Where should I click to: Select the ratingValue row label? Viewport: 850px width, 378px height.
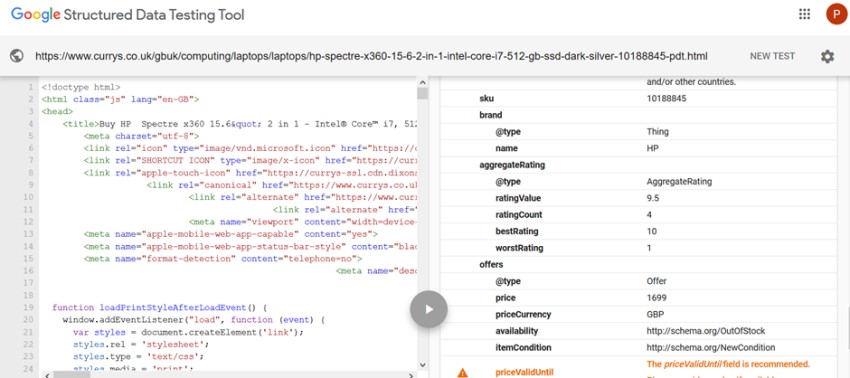pos(518,198)
